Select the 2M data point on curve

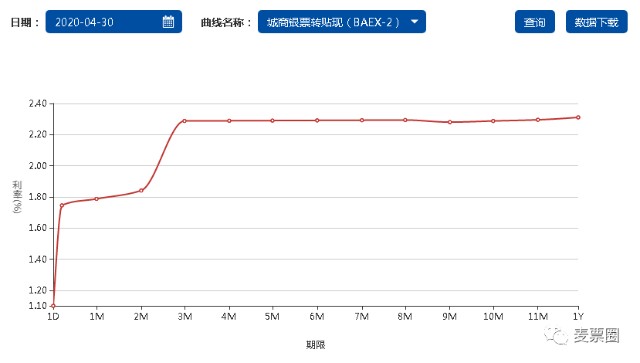tap(141, 190)
